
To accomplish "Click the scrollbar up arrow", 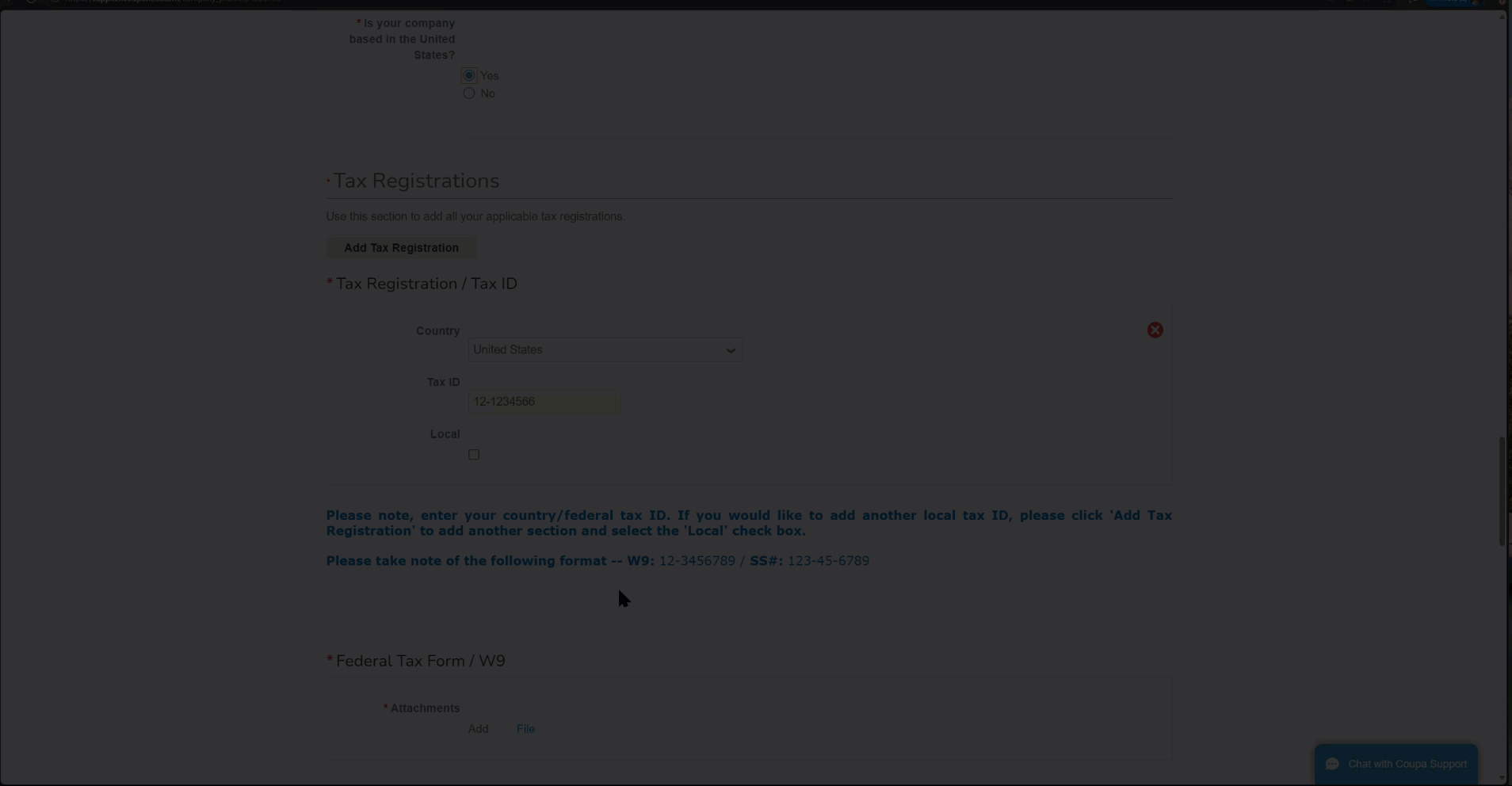I will (x=1502, y=17).
